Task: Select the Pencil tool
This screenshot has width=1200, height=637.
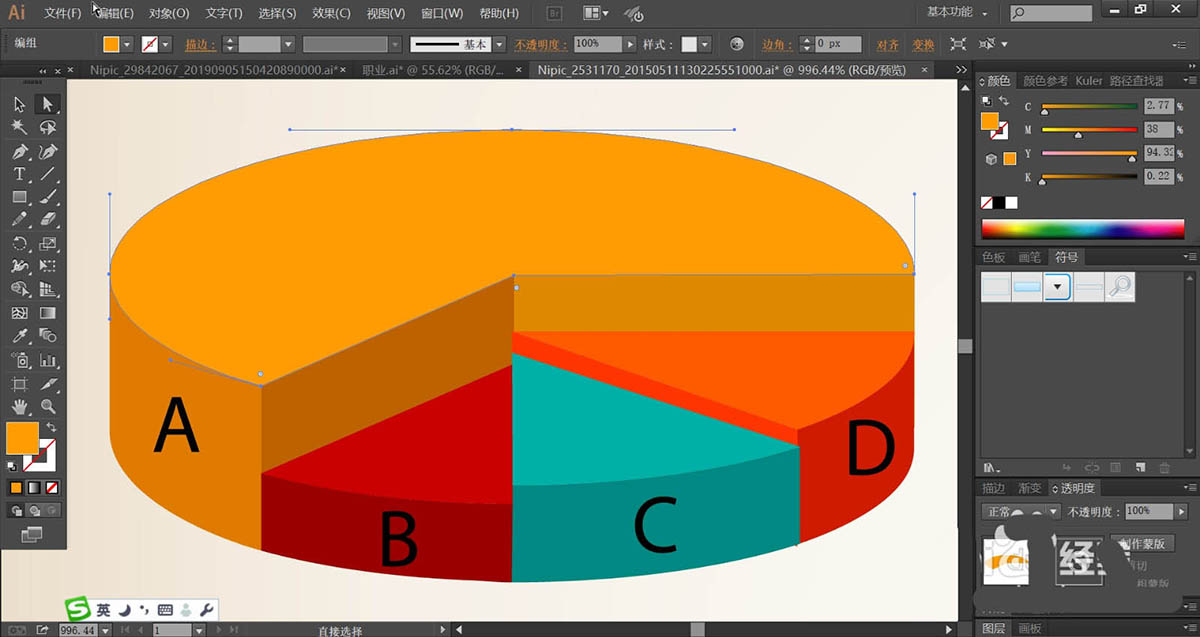Action: click(19, 221)
